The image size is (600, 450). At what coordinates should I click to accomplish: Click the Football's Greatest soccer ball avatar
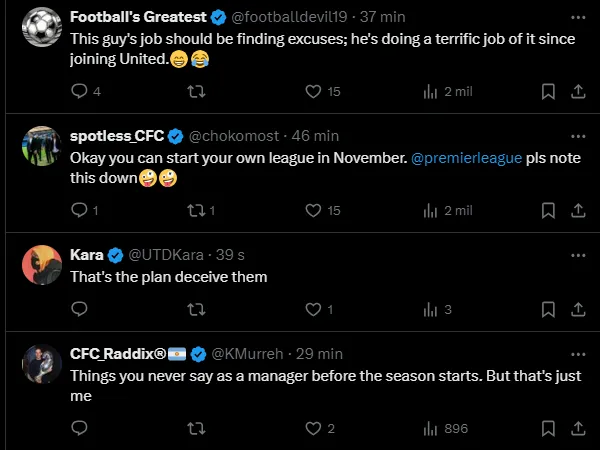39,27
